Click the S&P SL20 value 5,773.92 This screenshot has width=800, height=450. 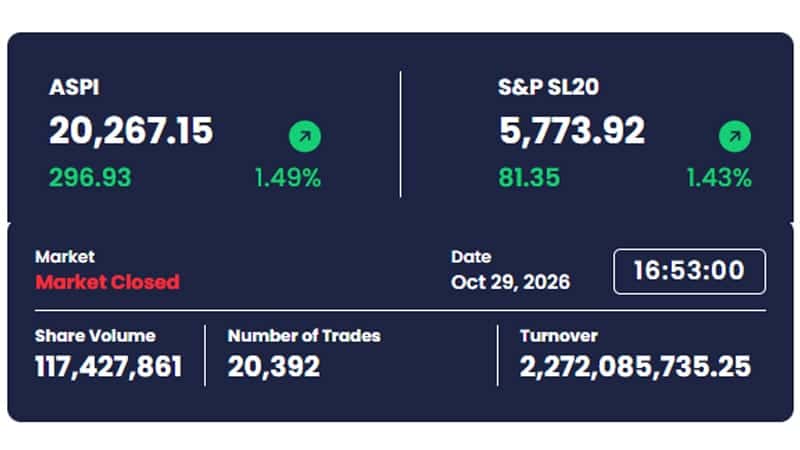(x=572, y=131)
